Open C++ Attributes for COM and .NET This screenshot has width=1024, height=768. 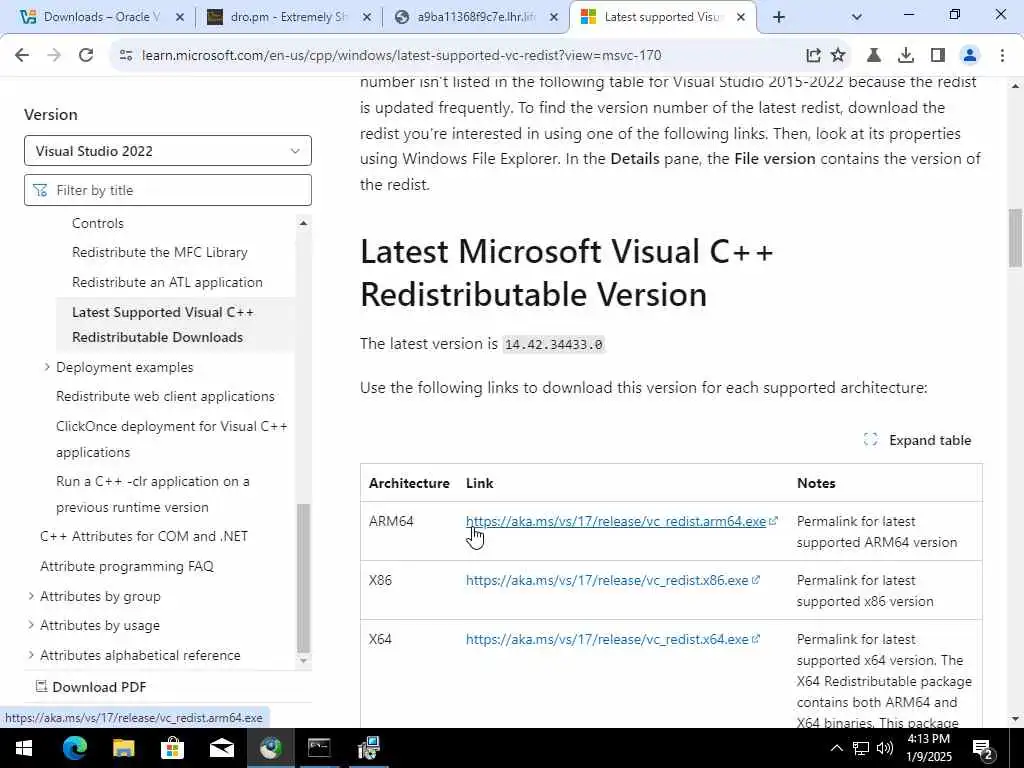[144, 536]
